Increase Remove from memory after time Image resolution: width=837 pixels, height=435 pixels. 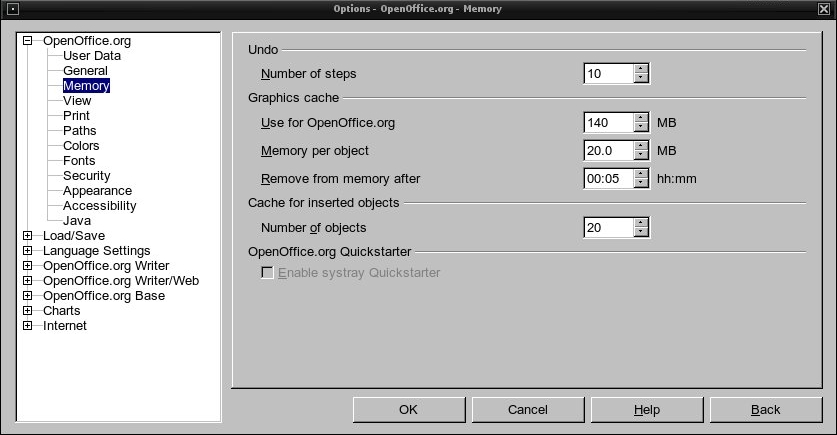[641, 173]
